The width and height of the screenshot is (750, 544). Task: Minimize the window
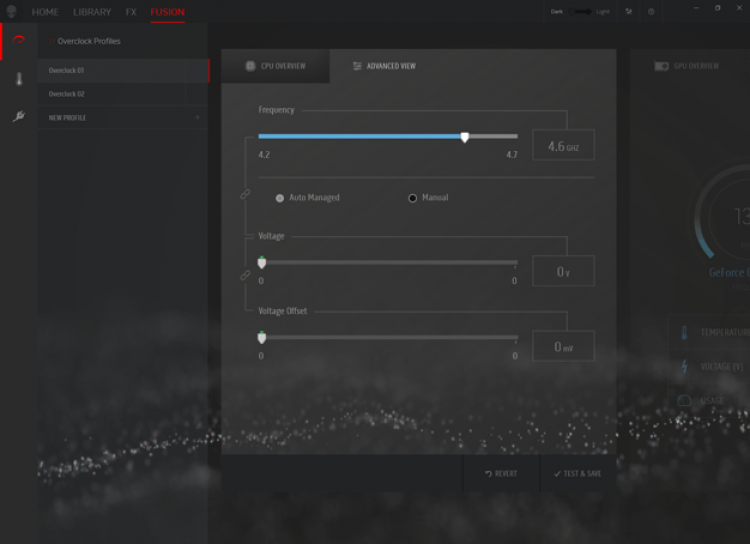tap(696, 8)
